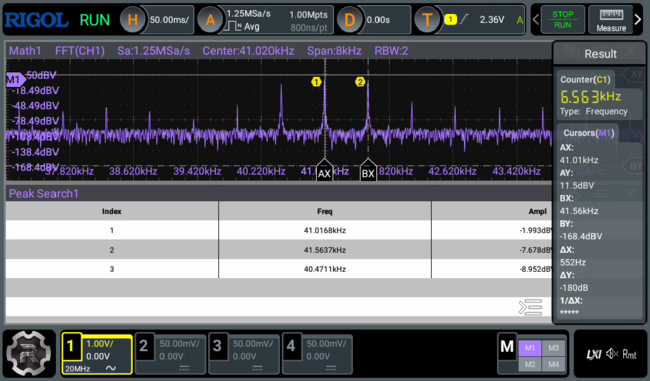
Task: Select math channel M1
Action: tap(529, 348)
